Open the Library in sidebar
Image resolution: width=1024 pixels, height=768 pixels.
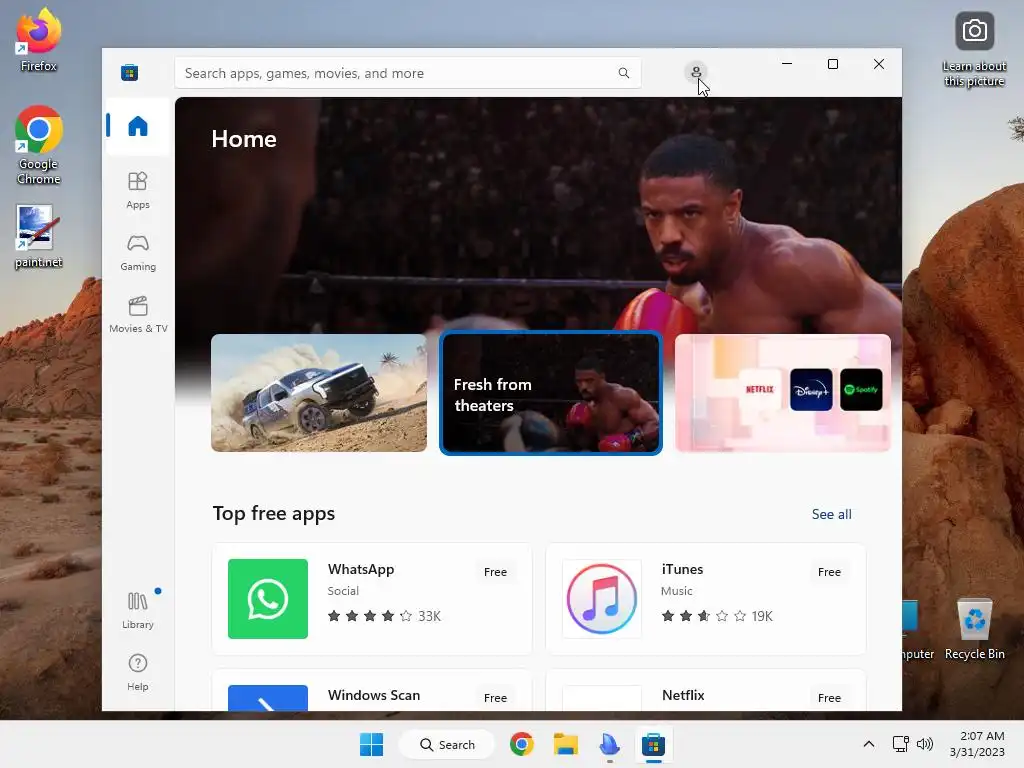[138, 611]
